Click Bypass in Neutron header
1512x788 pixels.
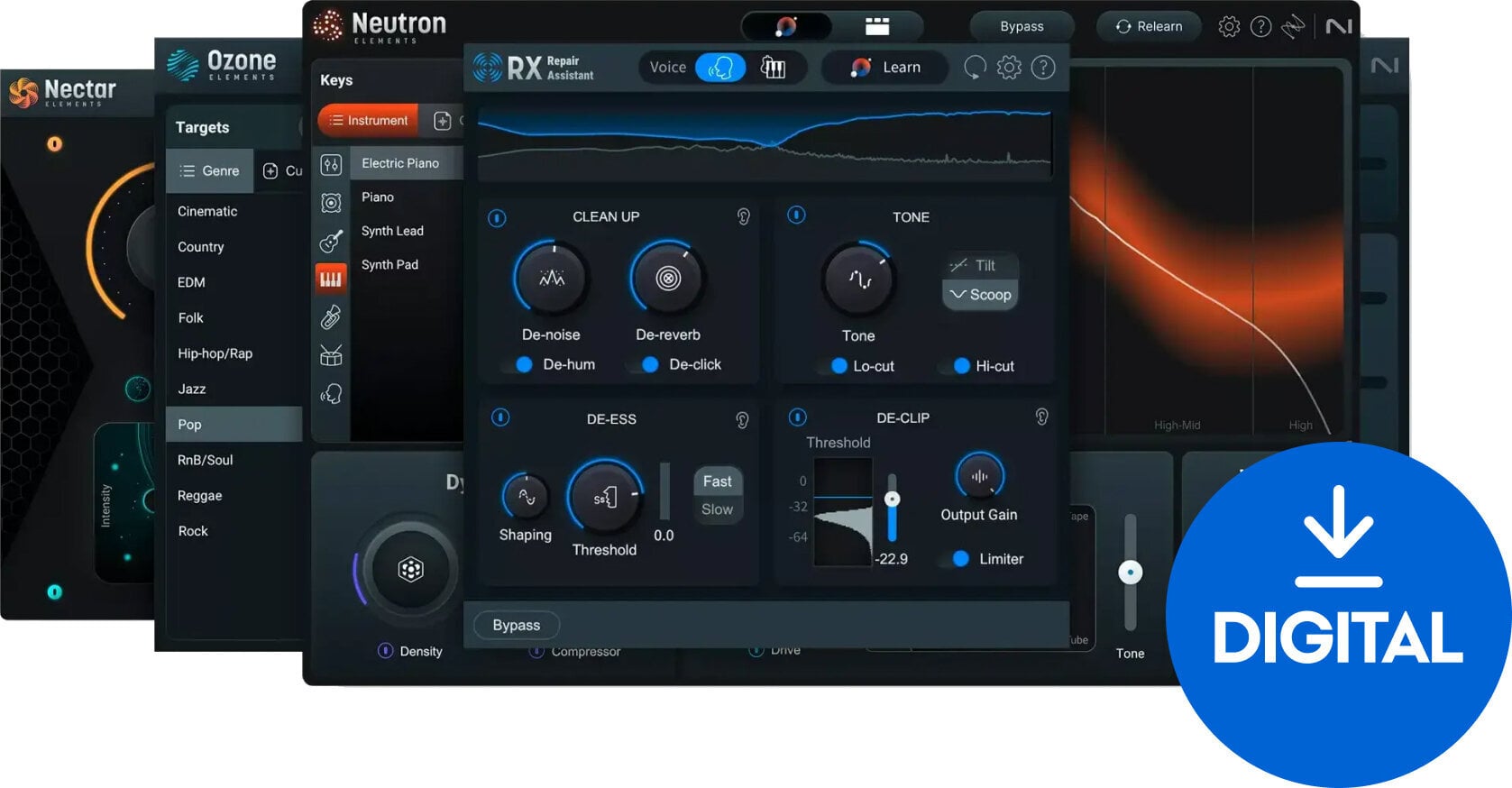[1022, 26]
